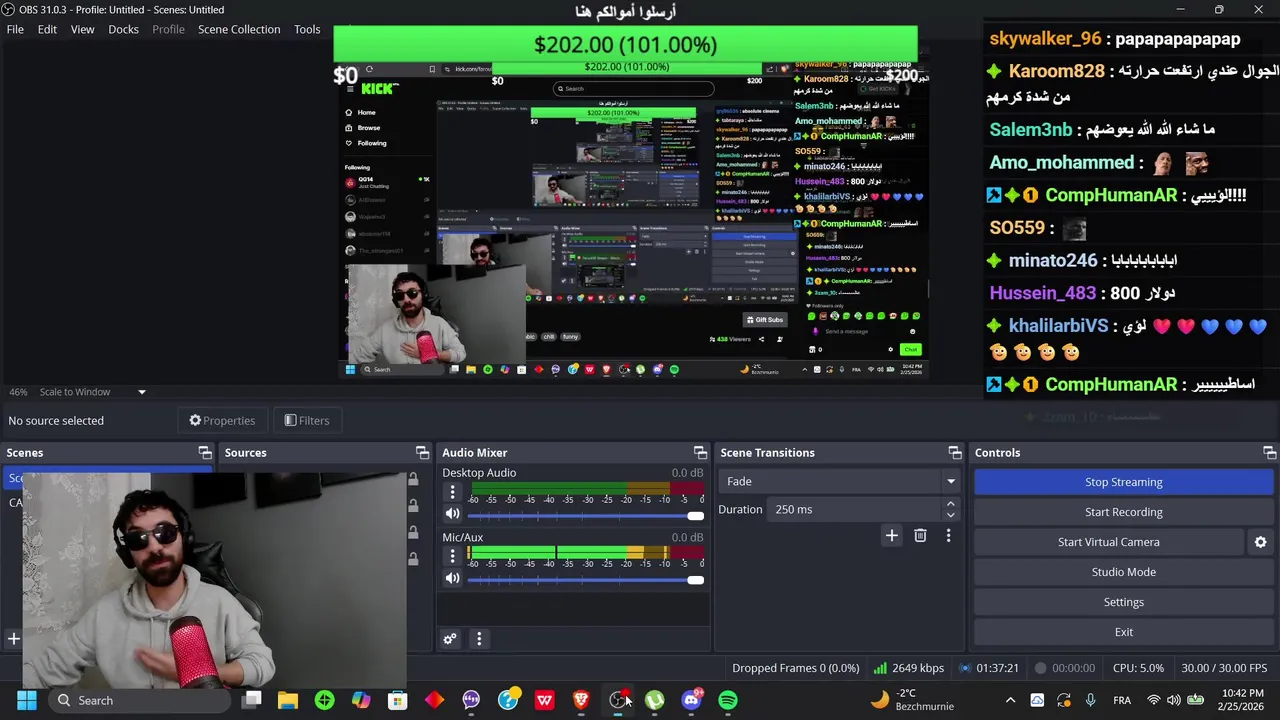Add a new scene transition with plus icon

tap(891, 536)
